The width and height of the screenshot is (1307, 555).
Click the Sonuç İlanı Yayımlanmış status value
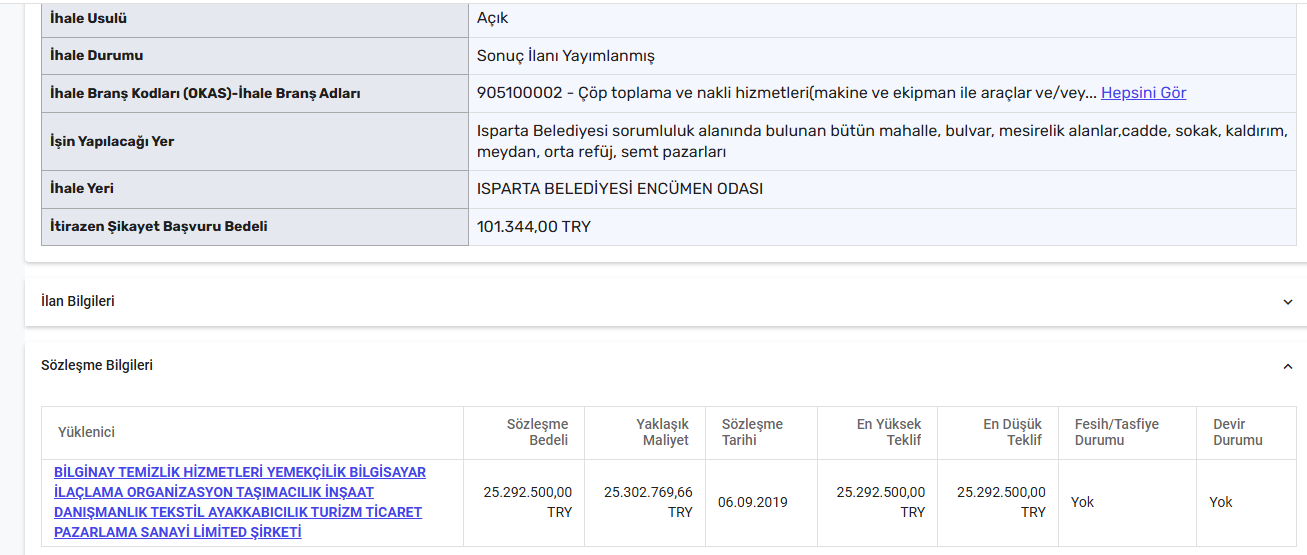pyautogui.click(x=565, y=56)
